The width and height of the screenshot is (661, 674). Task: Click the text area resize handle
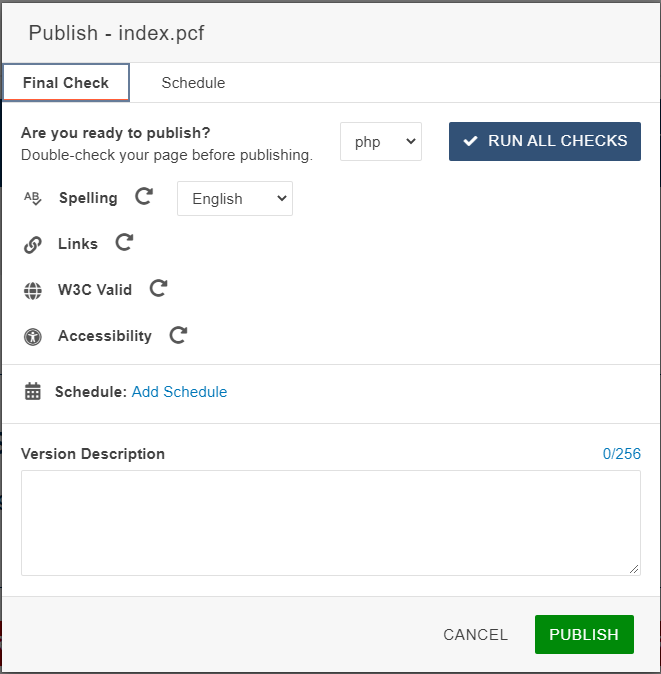point(634,569)
